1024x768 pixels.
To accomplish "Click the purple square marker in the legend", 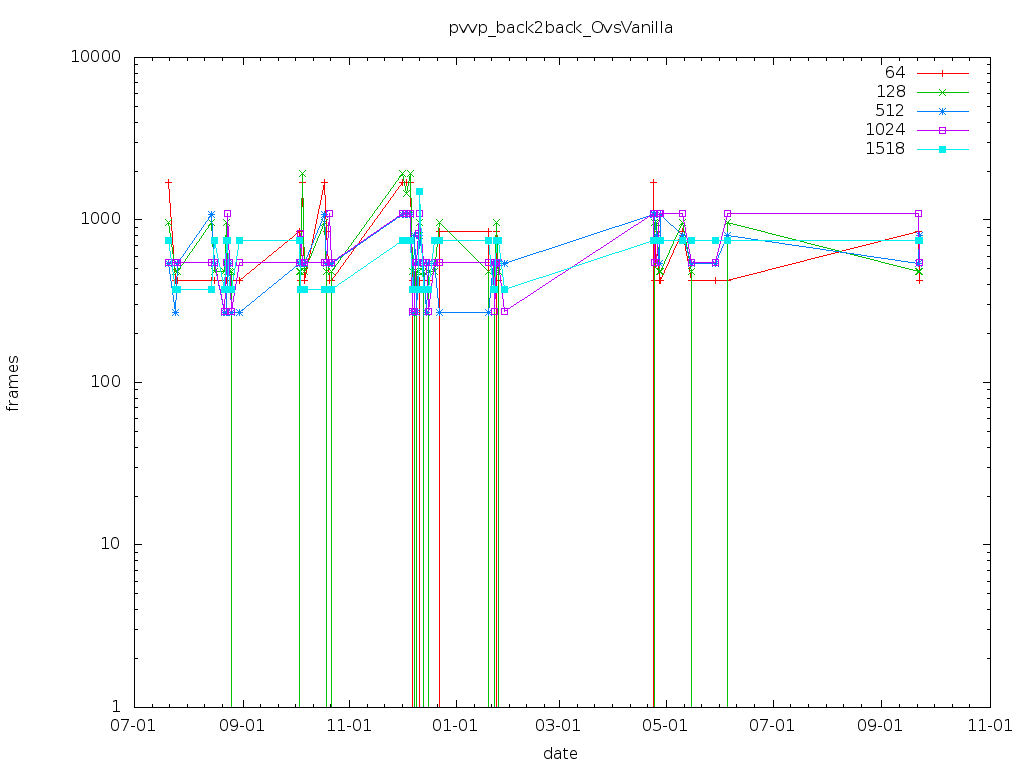I will tap(942, 130).
